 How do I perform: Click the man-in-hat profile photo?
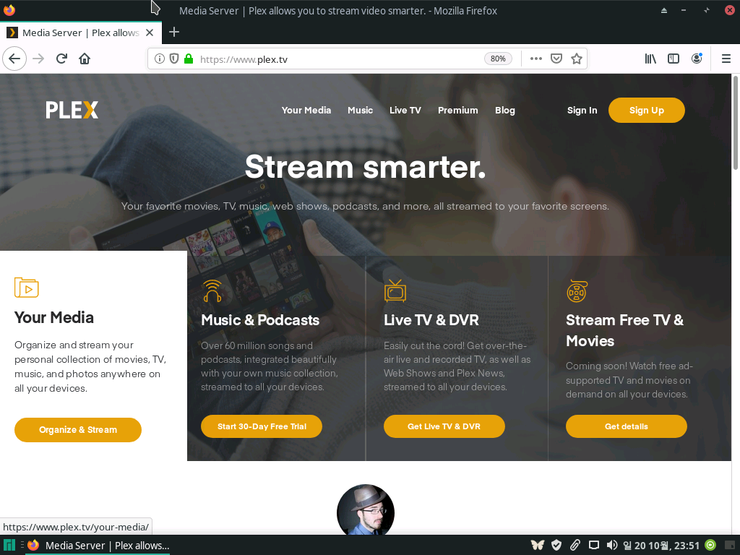click(365, 510)
